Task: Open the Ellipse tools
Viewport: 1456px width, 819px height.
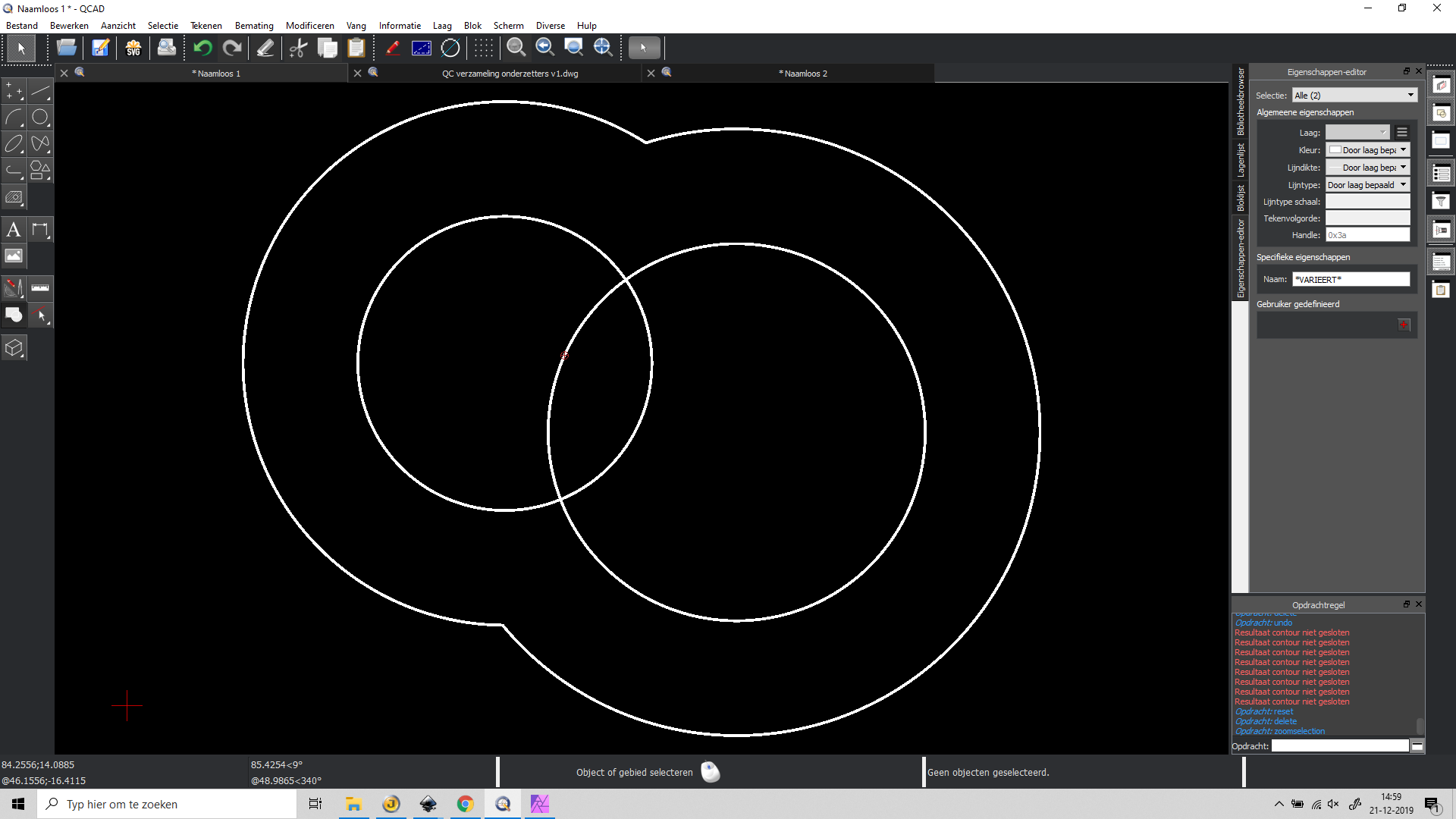Action: click(14, 143)
